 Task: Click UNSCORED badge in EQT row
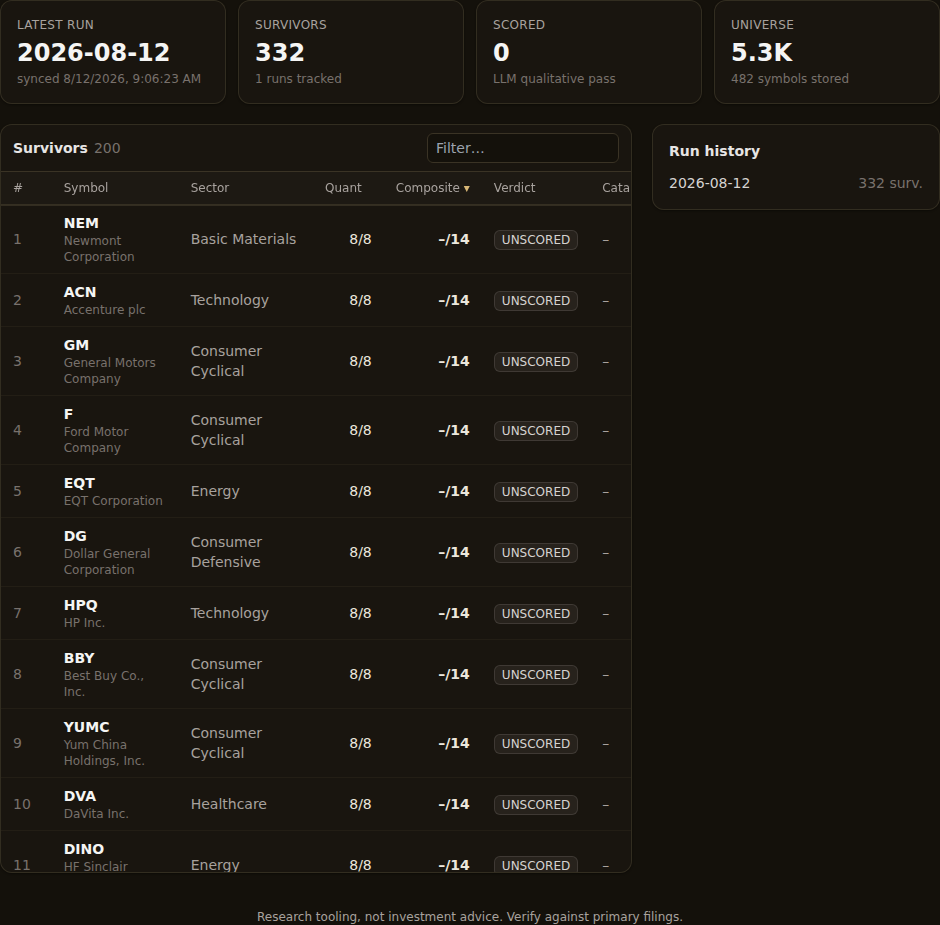pos(535,492)
